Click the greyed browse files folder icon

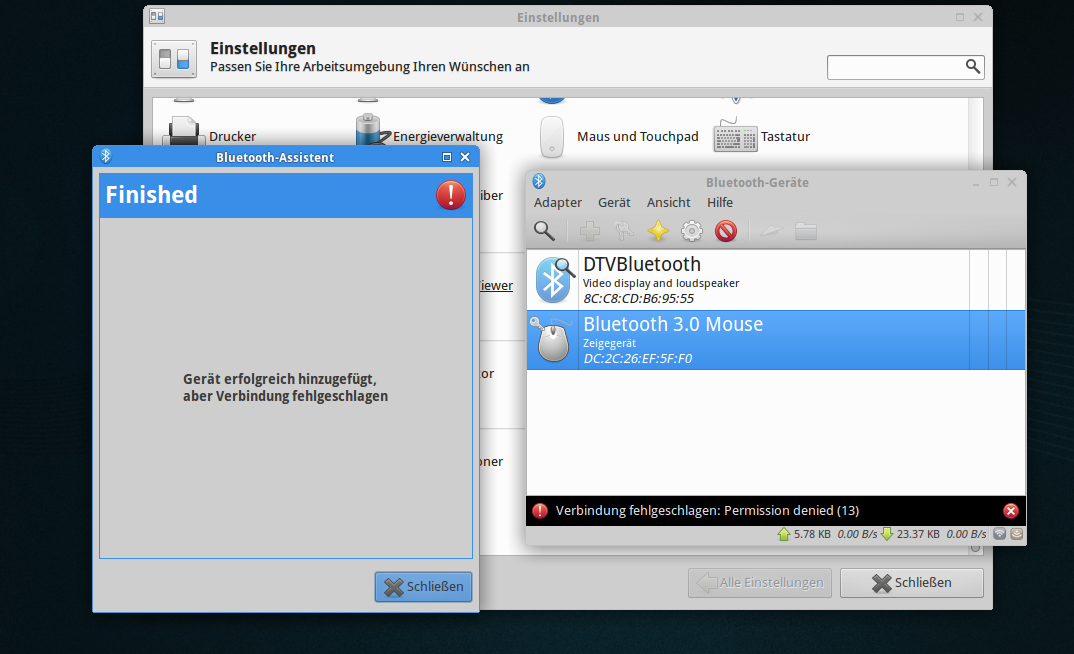point(806,231)
